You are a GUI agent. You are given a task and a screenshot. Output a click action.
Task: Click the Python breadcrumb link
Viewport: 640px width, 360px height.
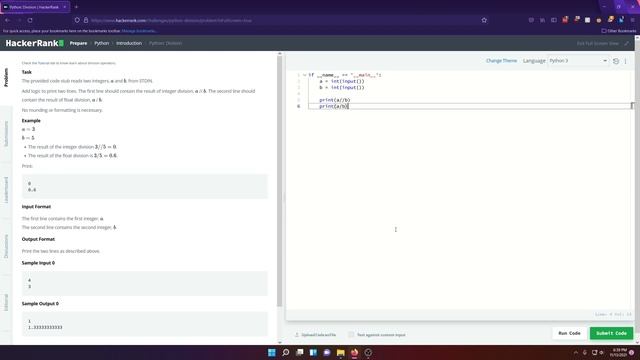tap(102, 43)
